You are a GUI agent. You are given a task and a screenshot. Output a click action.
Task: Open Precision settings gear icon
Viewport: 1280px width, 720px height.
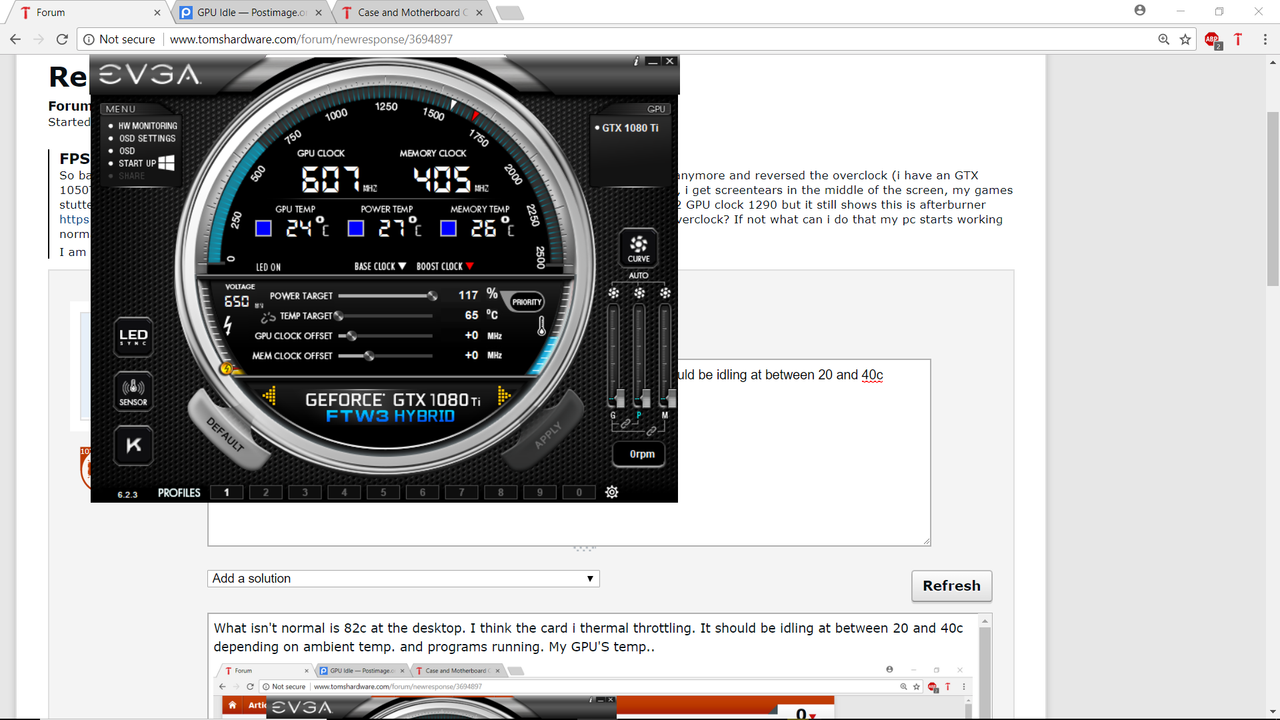pyautogui.click(x=611, y=492)
